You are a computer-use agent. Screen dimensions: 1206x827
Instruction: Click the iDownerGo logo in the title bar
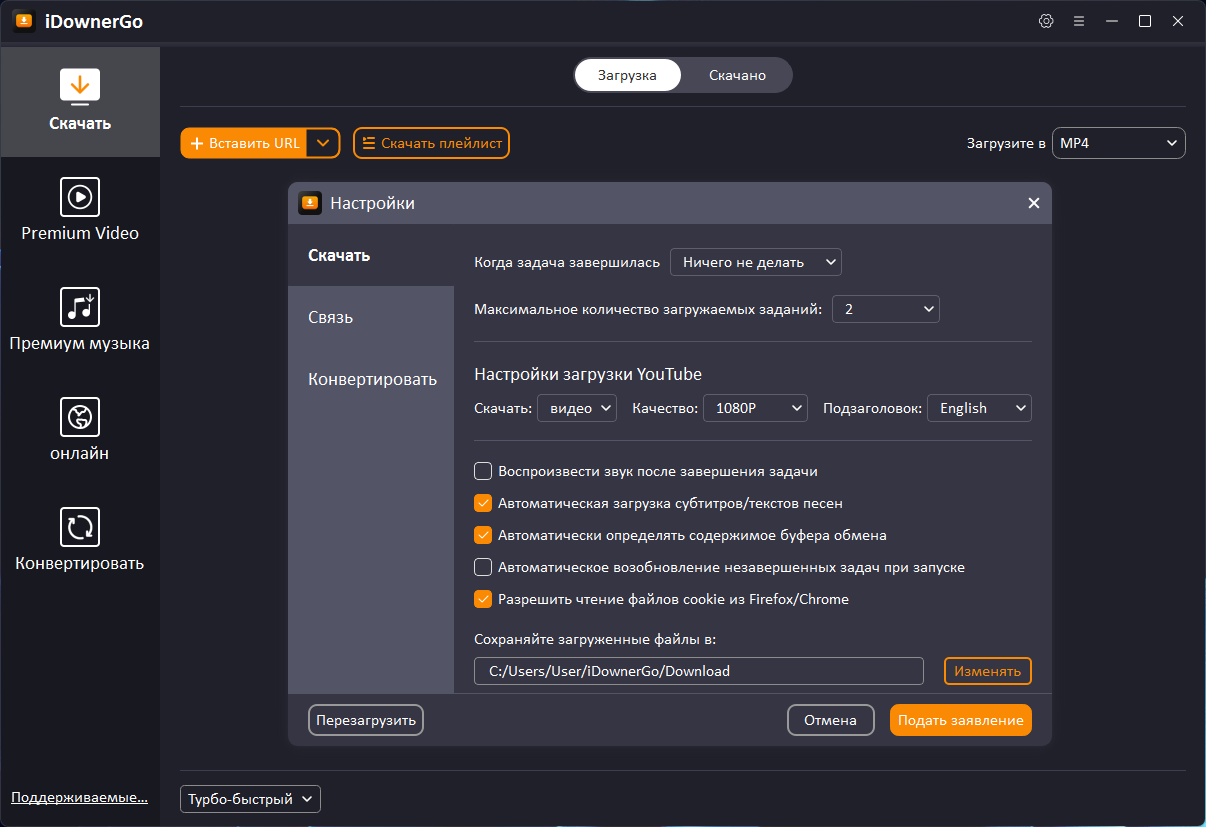point(23,20)
